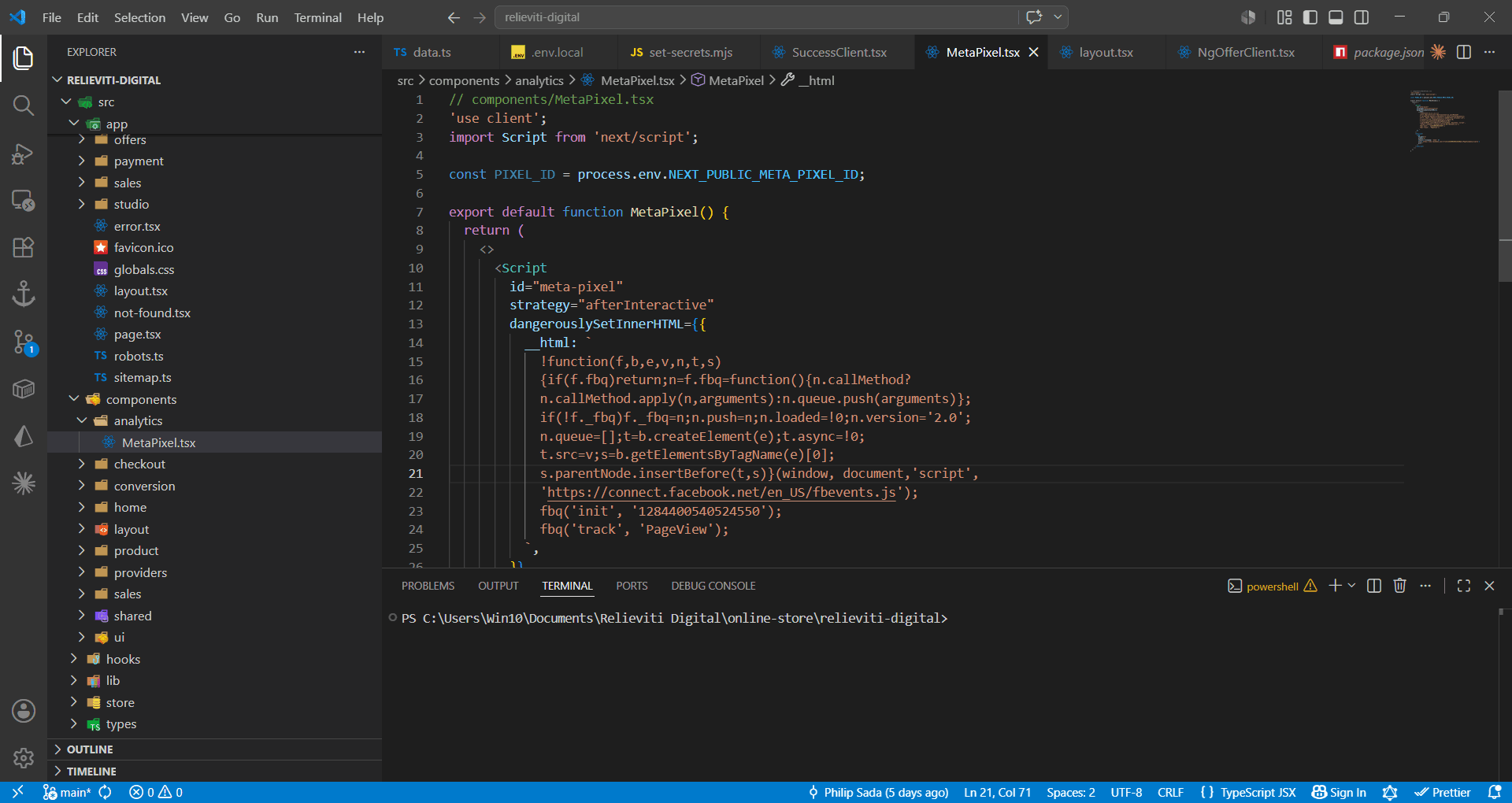Open the launch profile dropdown next to new terminal

pos(1351,586)
